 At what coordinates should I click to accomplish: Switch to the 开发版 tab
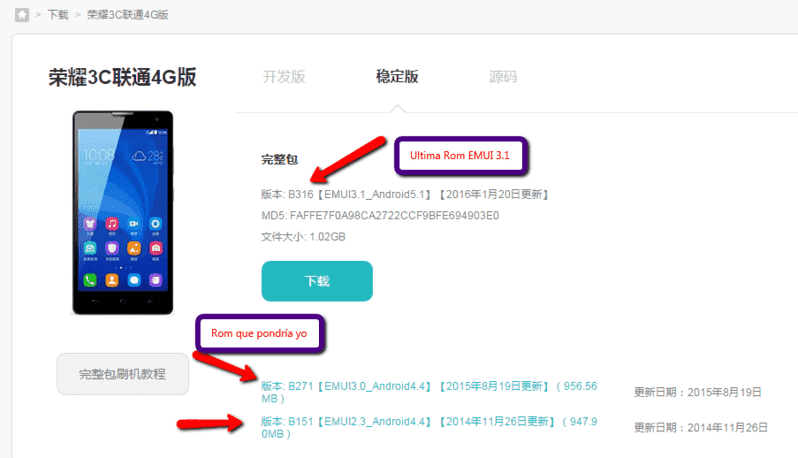(284, 77)
